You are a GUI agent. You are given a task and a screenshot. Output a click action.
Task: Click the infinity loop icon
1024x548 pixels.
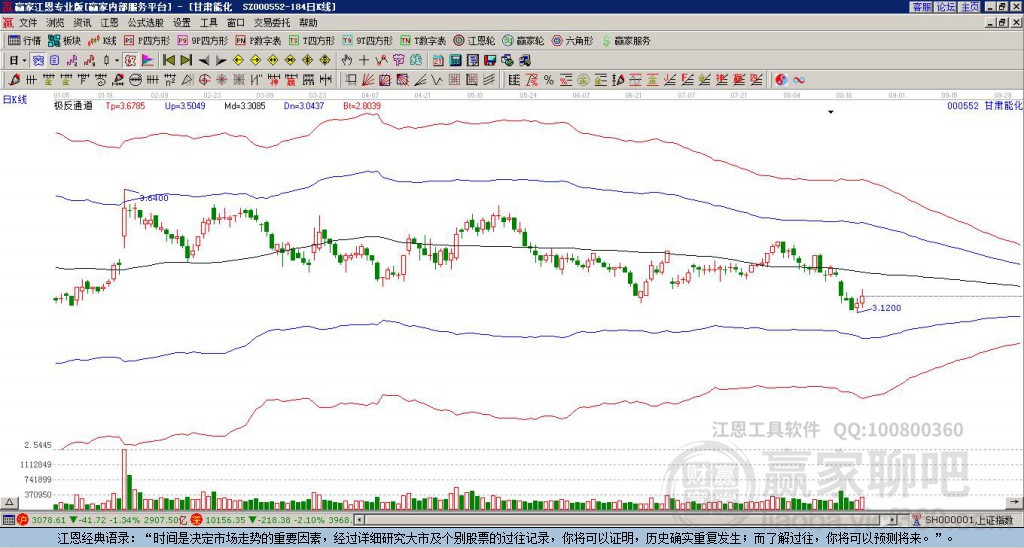pos(798,80)
